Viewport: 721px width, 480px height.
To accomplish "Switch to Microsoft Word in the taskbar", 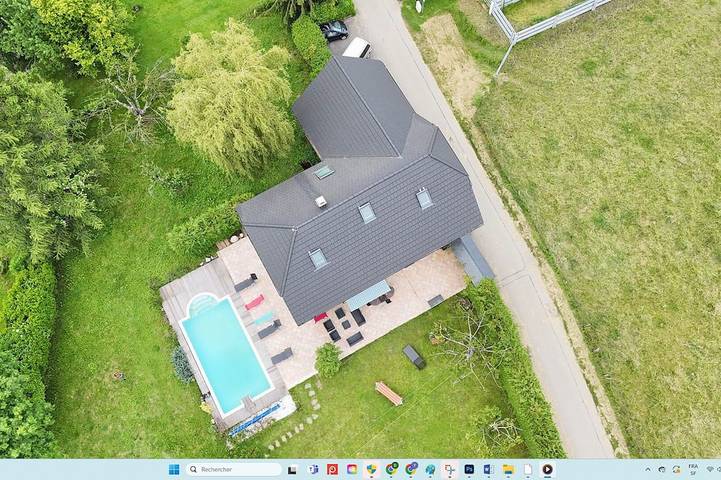I will [x=488, y=469].
